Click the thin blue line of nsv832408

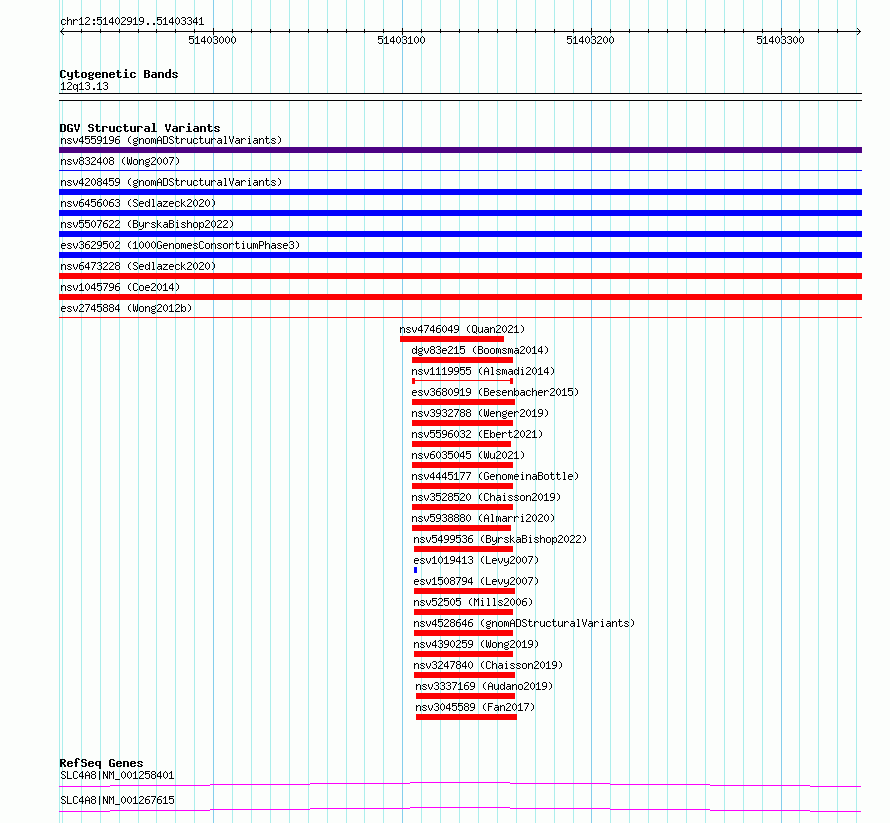(x=460, y=170)
